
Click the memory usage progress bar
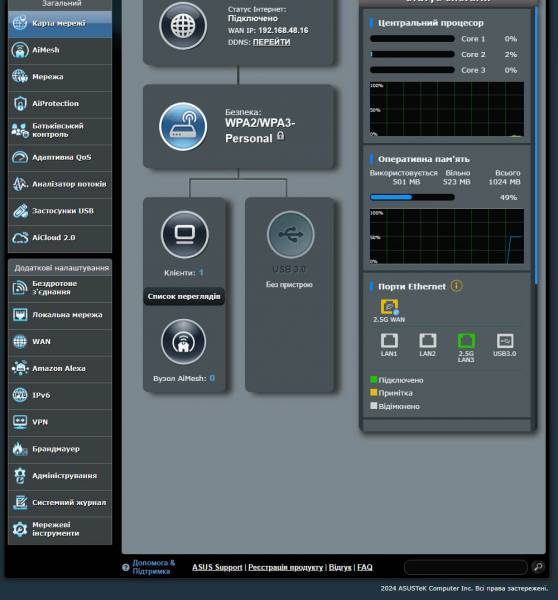412,197
